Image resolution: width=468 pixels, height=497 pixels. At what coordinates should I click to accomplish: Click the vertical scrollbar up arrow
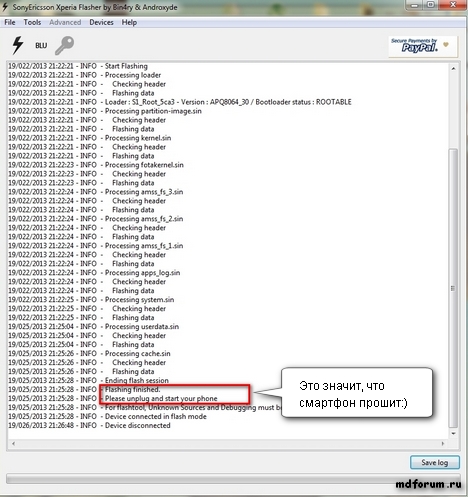pyautogui.click(x=453, y=69)
